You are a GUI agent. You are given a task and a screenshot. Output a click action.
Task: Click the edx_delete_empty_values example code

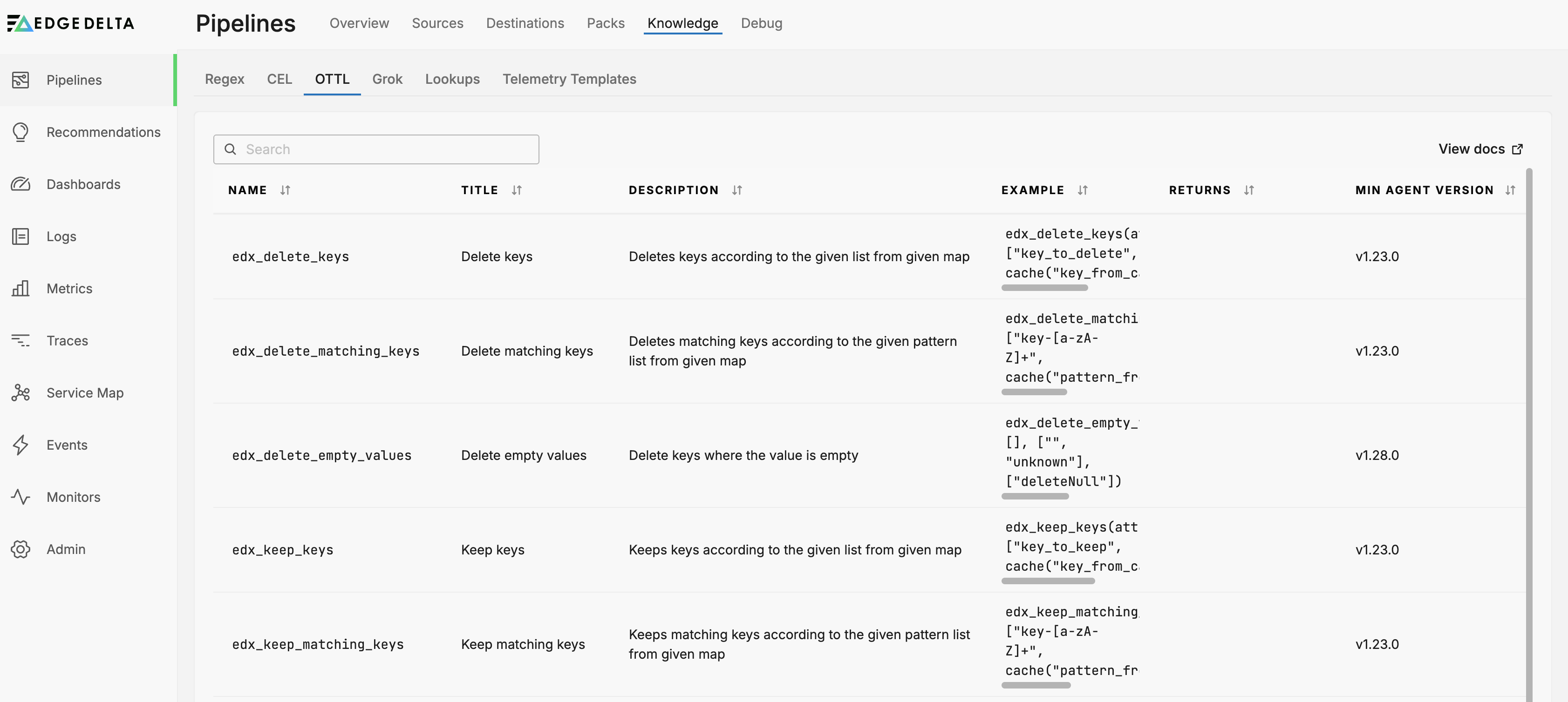coord(1071,452)
